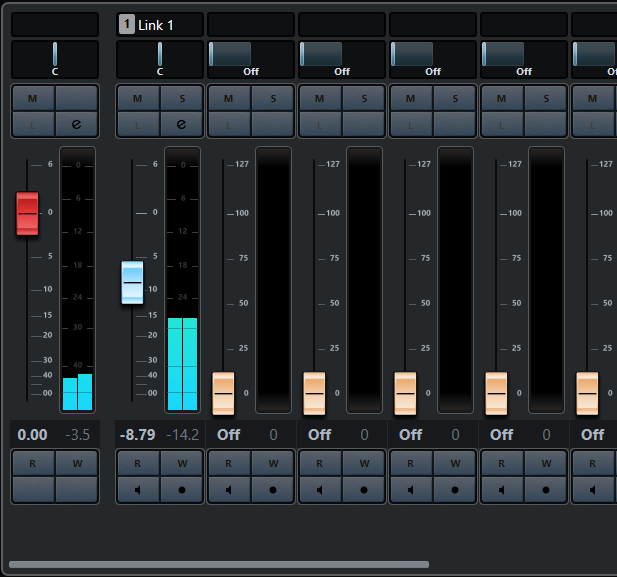Enable the monitor speaker on the first MIDI channel
Screen dimensions: 617x577
point(229,490)
